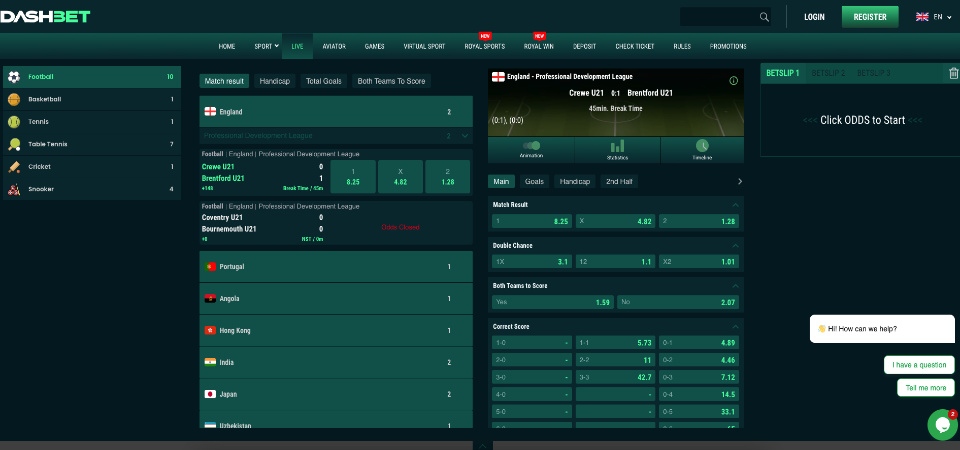The width and height of the screenshot is (960, 450).
Task: Open the PROMOTIONS menu item
Action: 728,47
